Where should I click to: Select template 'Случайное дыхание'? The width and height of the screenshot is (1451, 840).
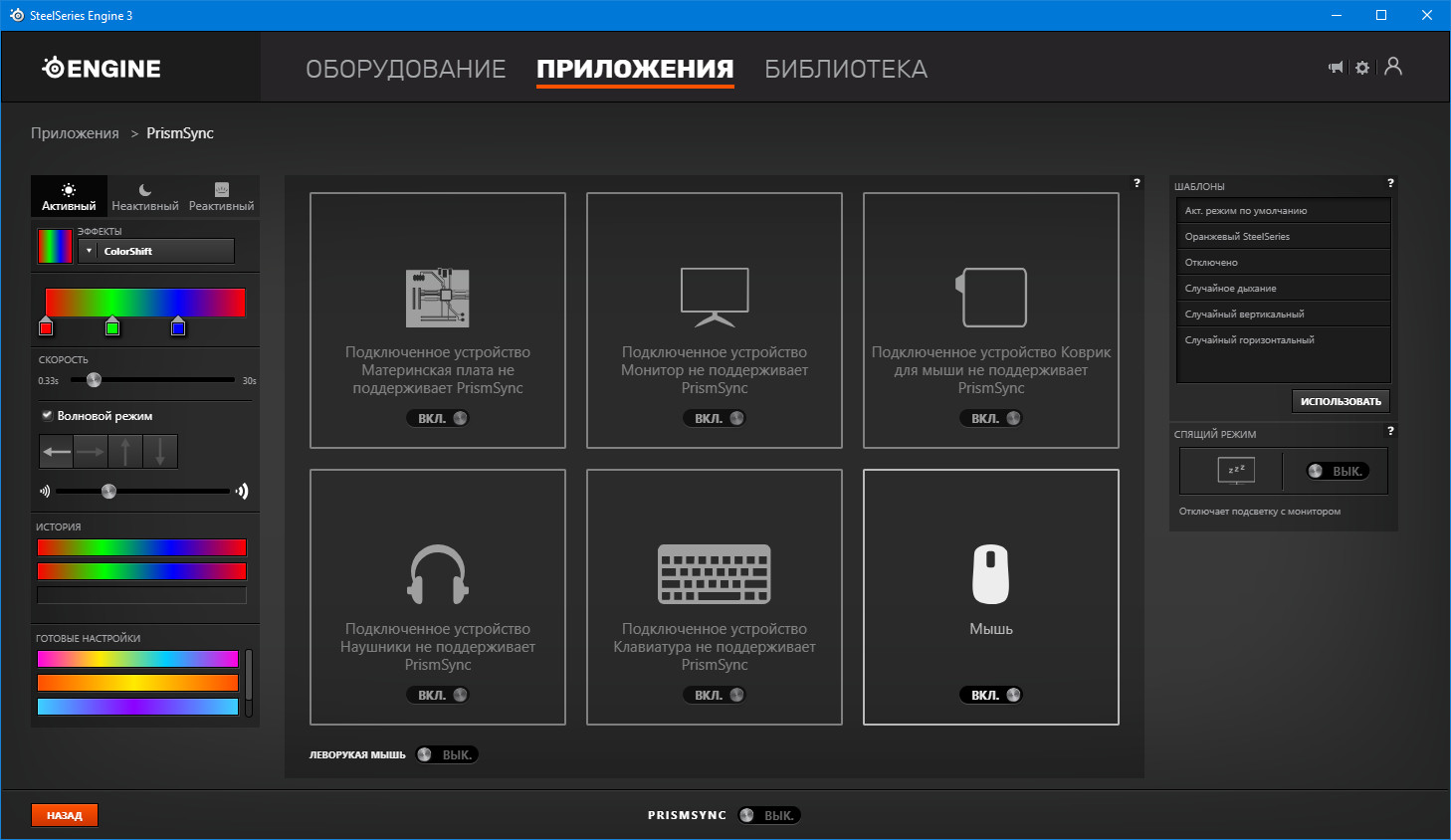coord(1283,289)
